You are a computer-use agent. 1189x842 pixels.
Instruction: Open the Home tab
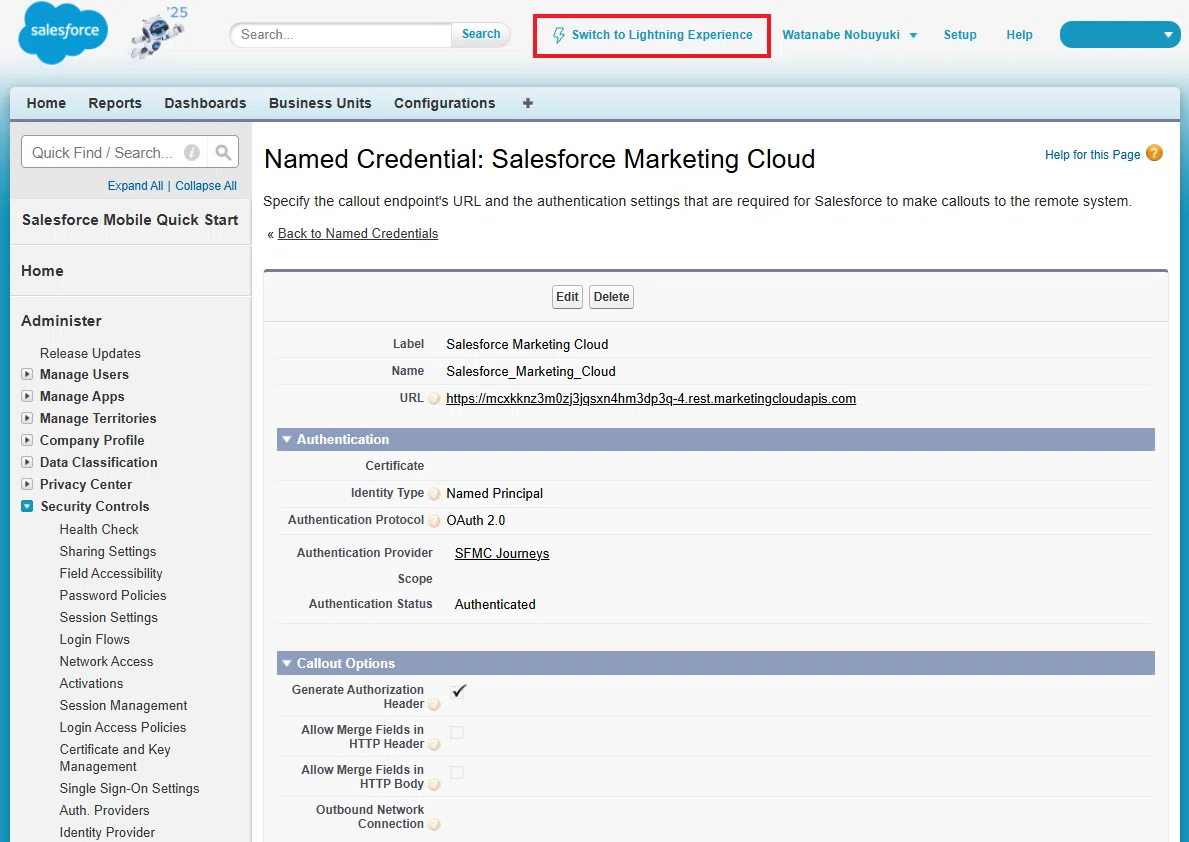46,103
